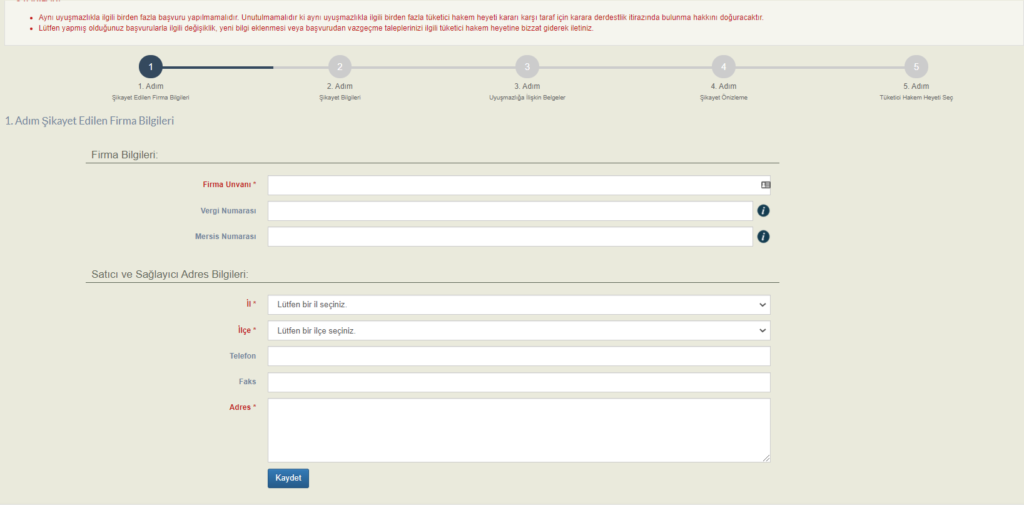Jump to step 3 Uyuşmazlığa İlişkin Belgeler
The height and width of the screenshot is (505, 1024).
(527, 67)
